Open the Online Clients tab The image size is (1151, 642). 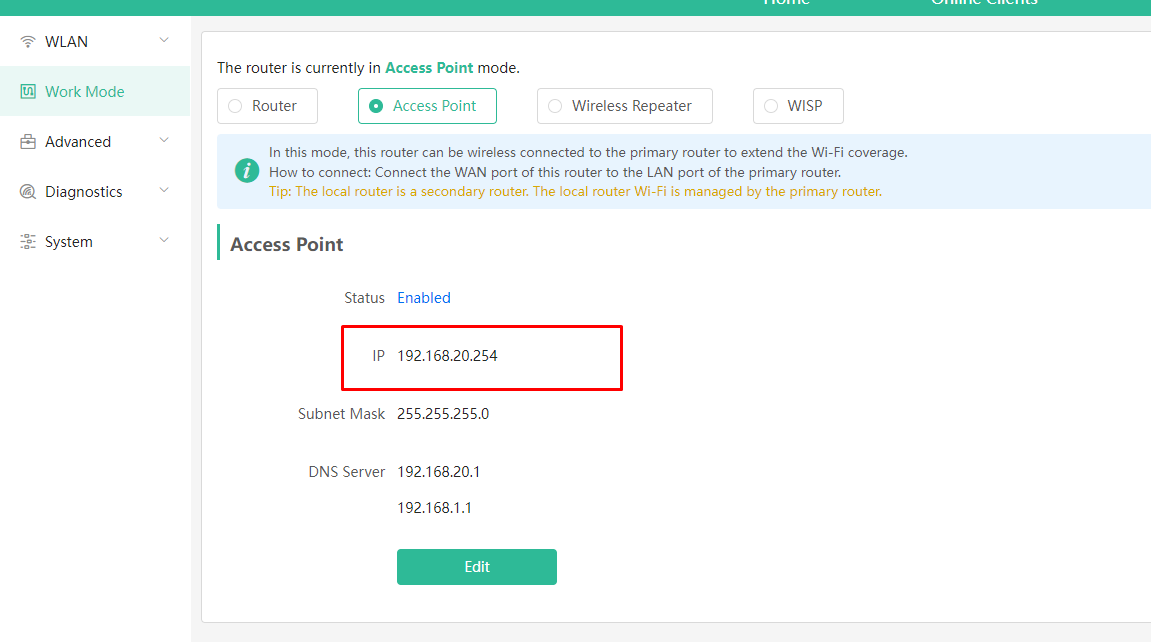click(984, 3)
